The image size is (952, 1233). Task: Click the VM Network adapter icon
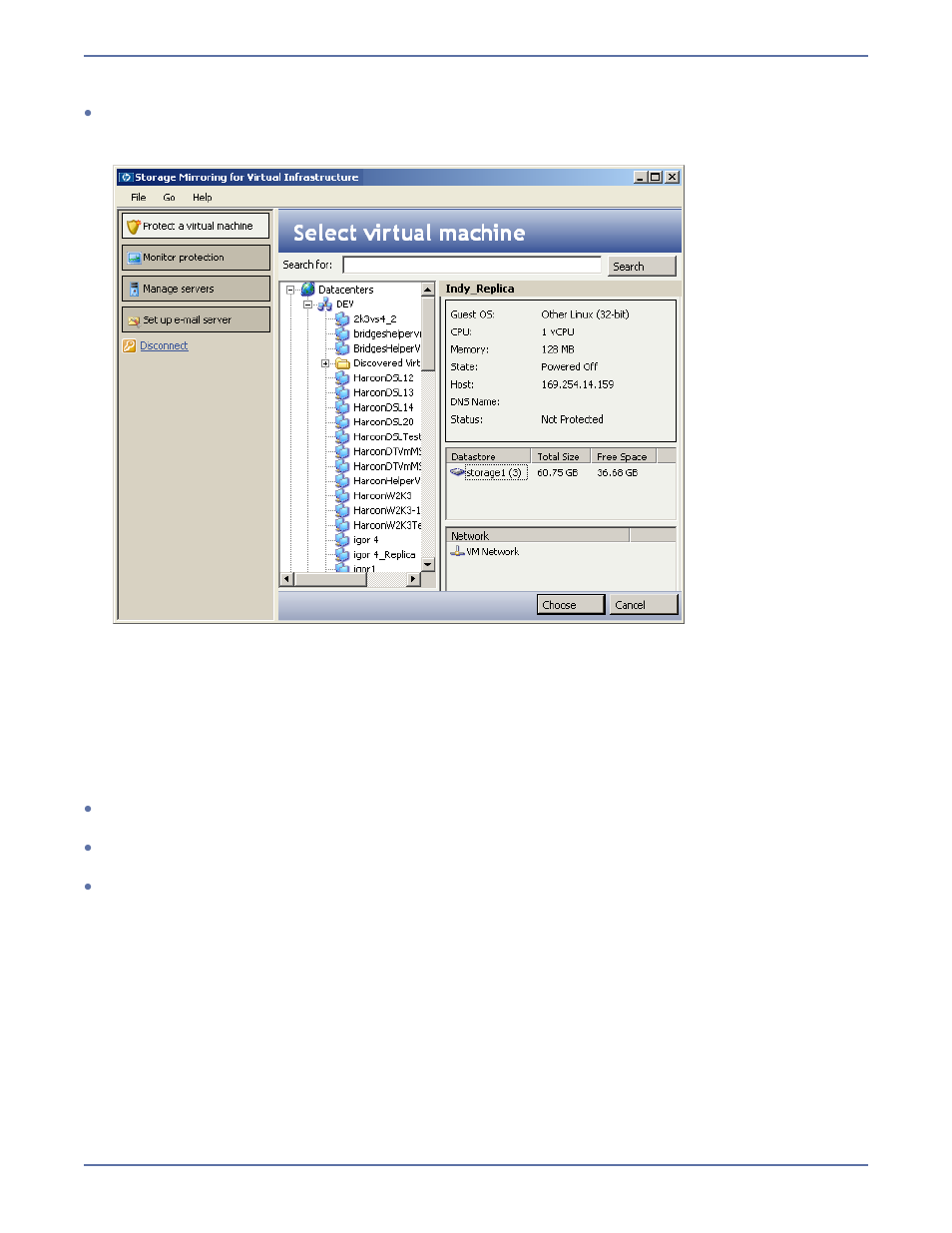[457, 551]
